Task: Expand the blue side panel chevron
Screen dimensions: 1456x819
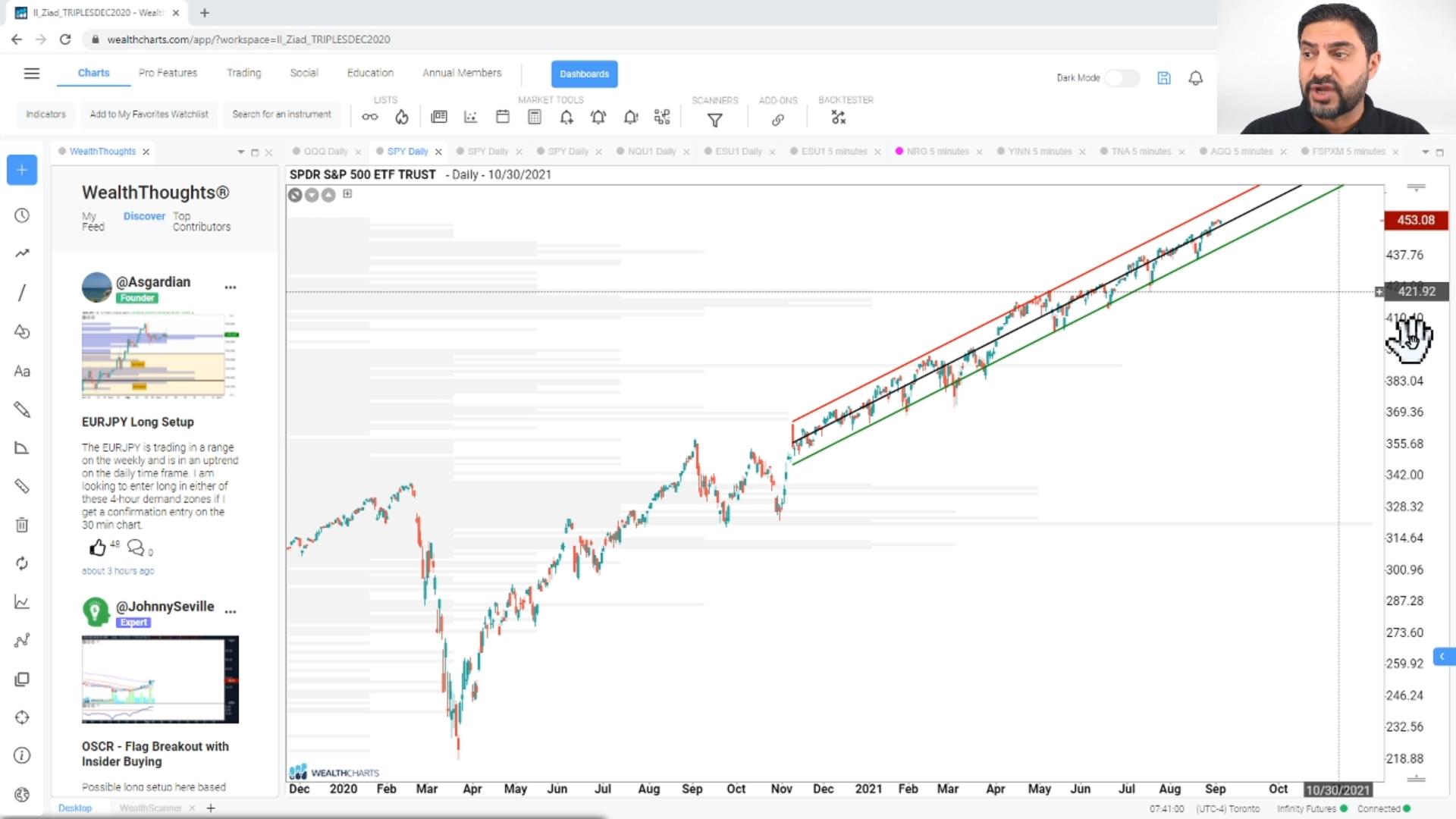Action: click(1443, 657)
